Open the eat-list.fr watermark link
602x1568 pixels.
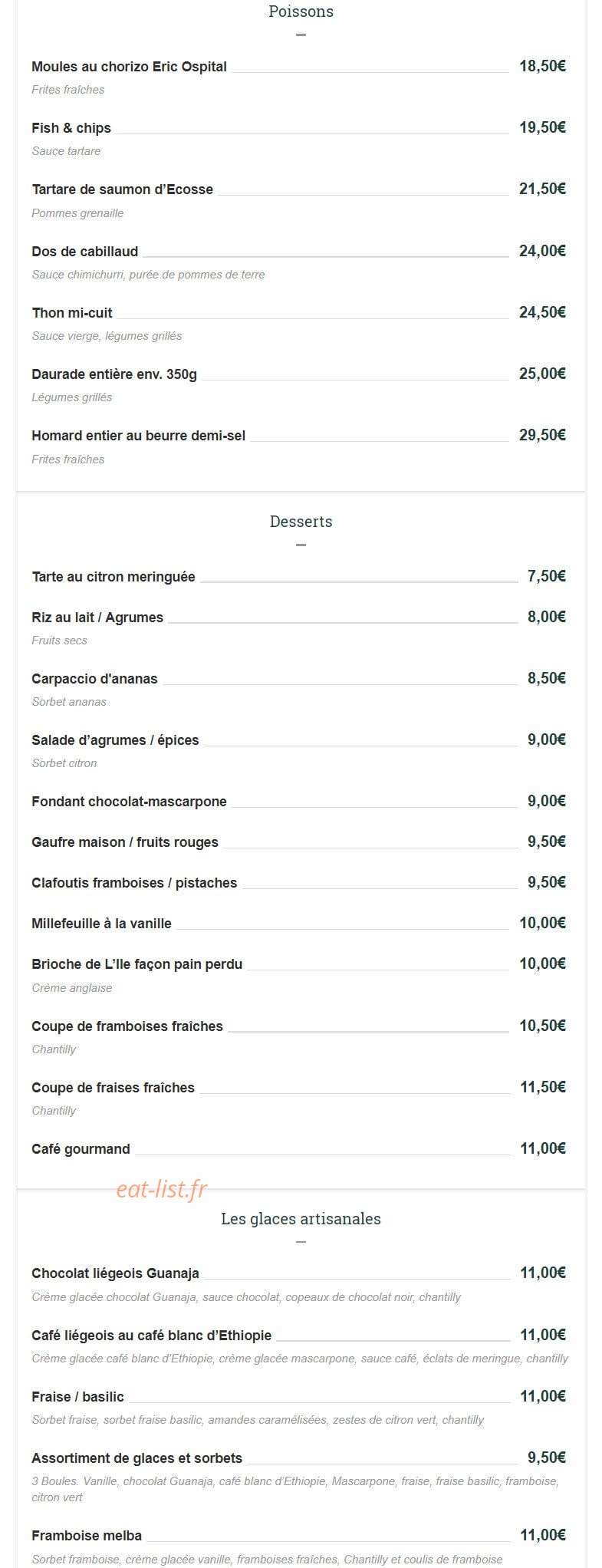[162, 1189]
